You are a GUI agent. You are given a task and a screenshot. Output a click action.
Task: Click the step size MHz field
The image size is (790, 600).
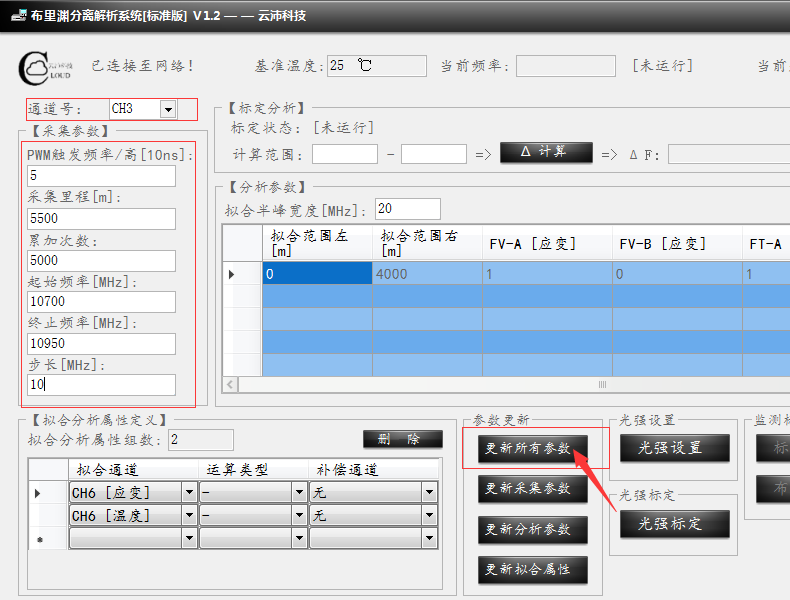(101, 385)
